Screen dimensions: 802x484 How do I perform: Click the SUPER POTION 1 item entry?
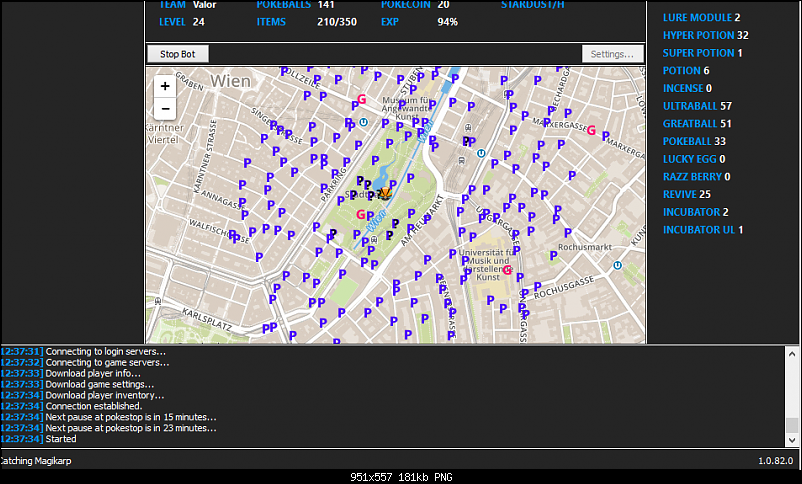[702, 53]
